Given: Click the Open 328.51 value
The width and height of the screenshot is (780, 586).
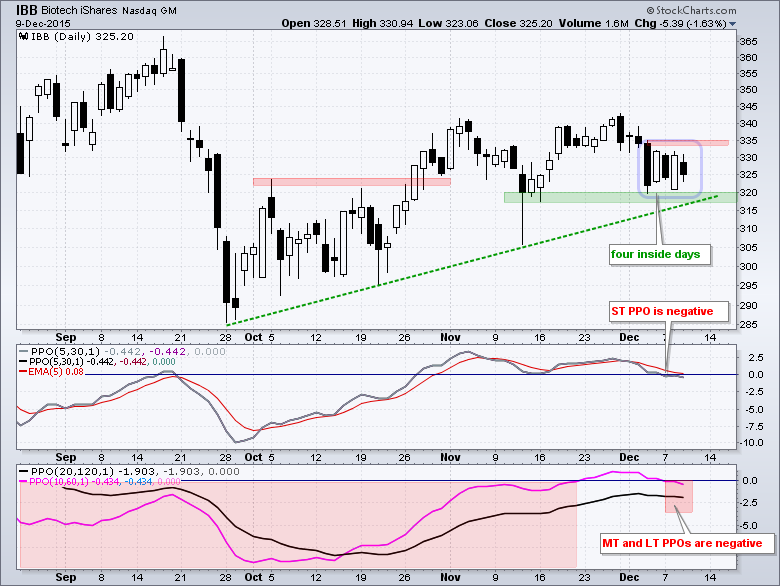Looking at the screenshot, I should pos(314,23).
